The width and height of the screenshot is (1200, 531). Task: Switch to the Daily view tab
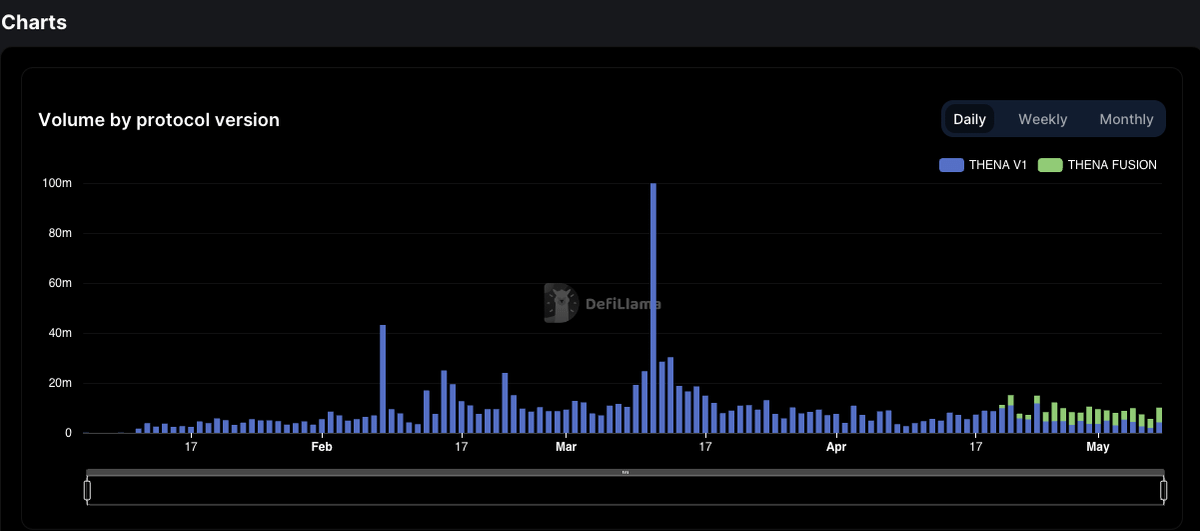point(969,119)
